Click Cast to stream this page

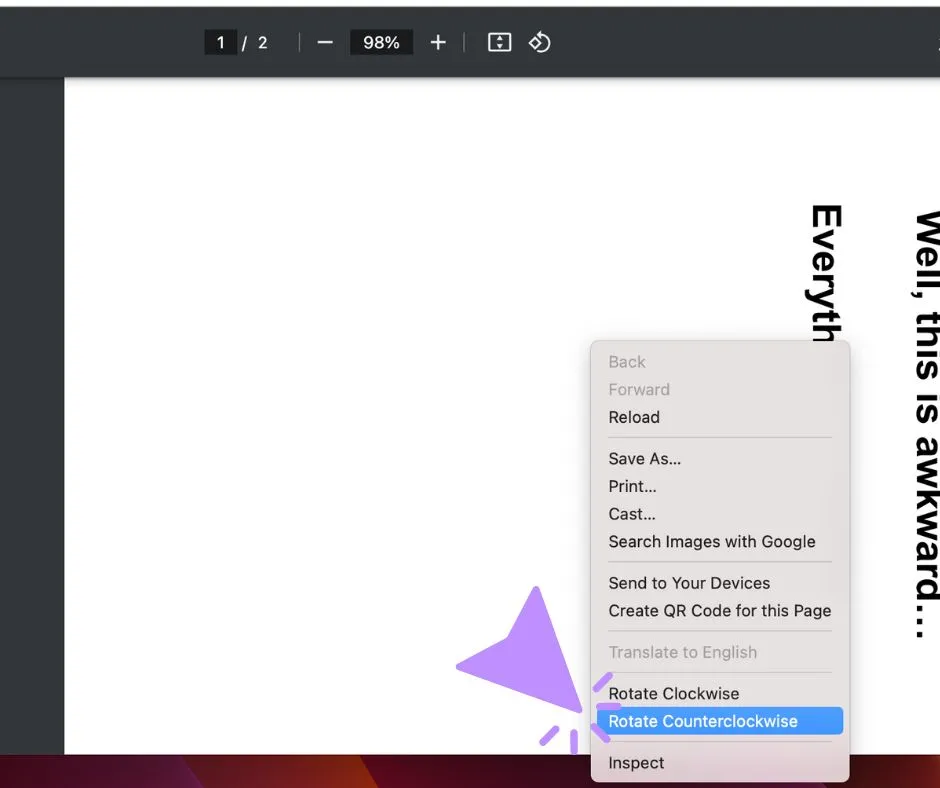click(631, 513)
